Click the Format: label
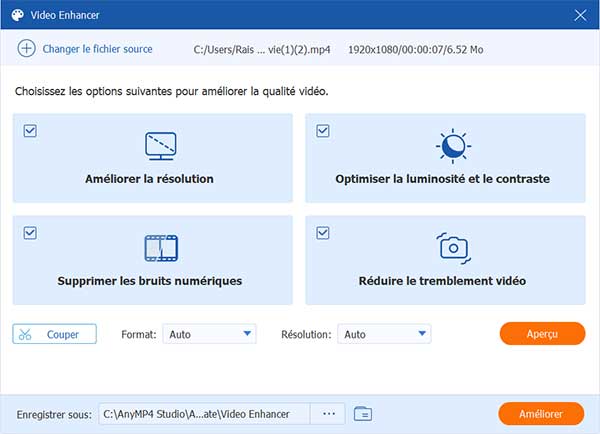Screen dimensions: 600x434 pyautogui.click(x=139, y=334)
